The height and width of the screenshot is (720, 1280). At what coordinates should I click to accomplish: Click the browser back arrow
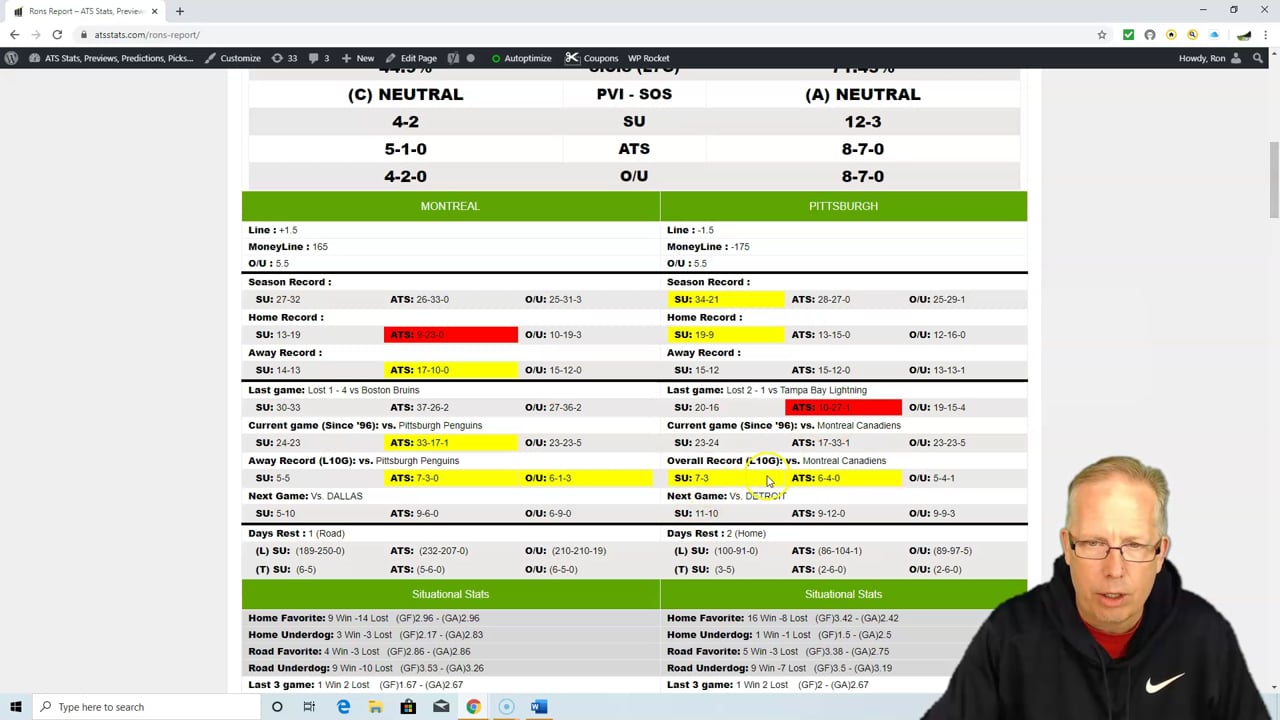pos(15,35)
